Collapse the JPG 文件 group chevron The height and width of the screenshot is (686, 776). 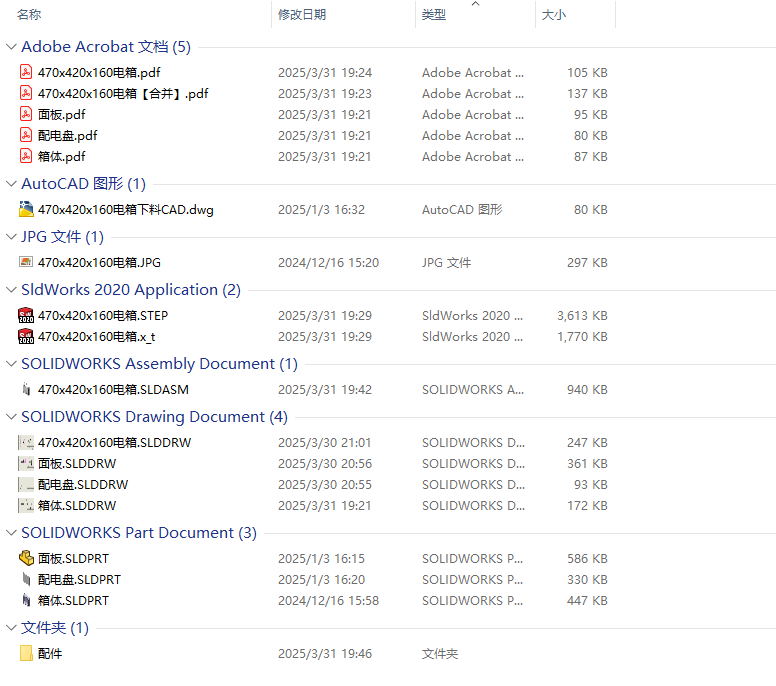pos(11,237)
